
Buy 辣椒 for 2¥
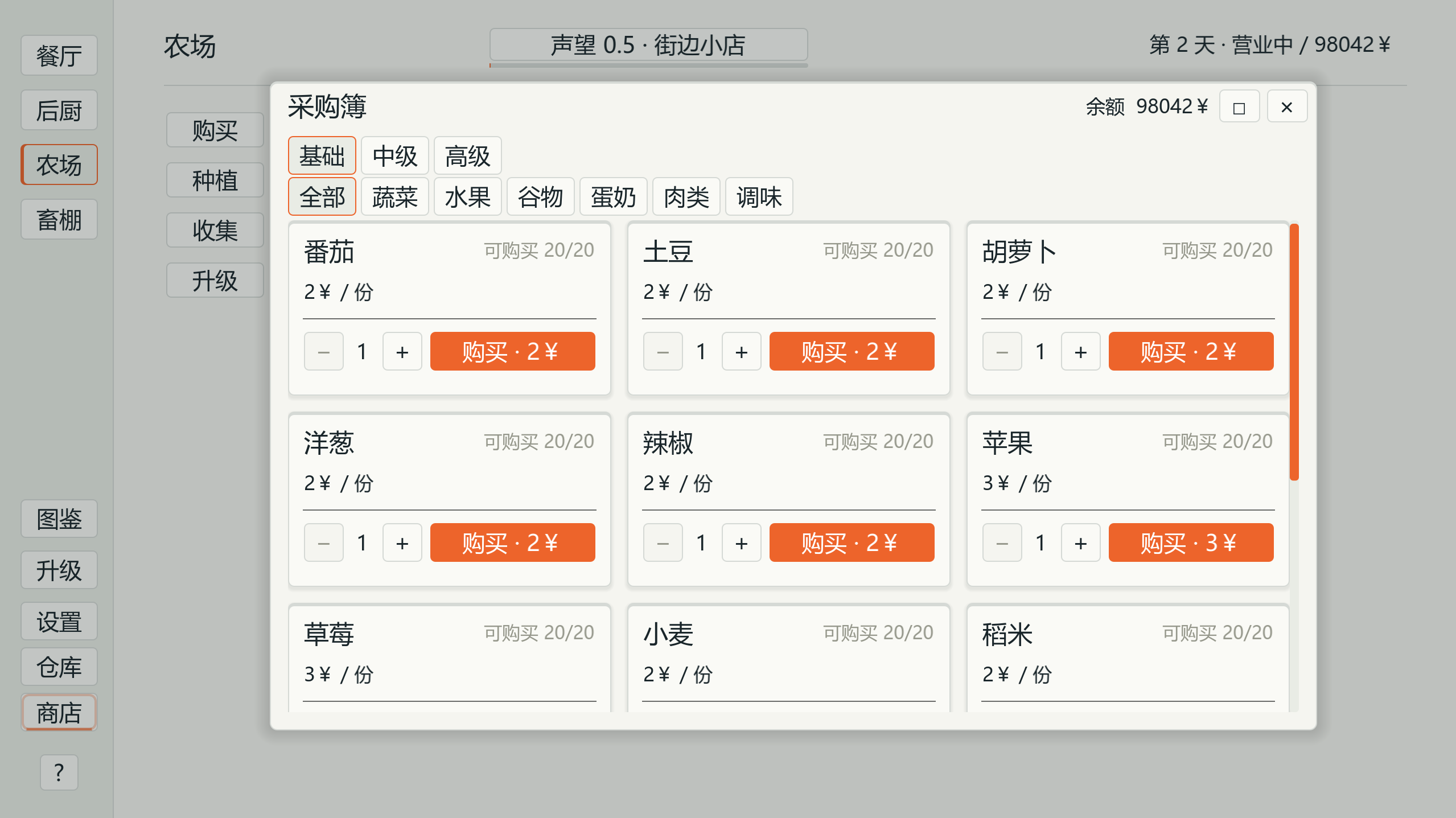click(x=852, y=543)
